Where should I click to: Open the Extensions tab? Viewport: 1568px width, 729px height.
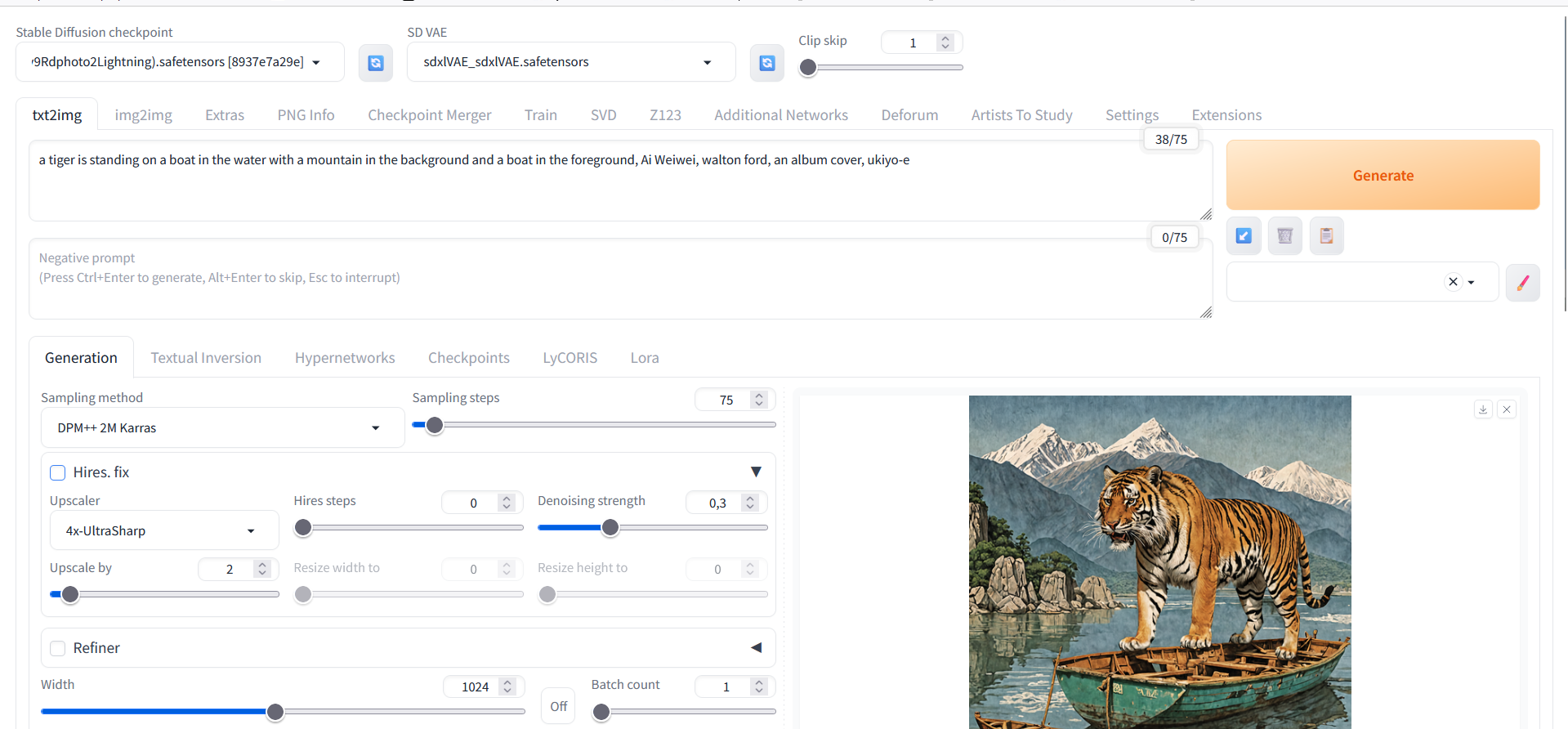click(x=1227, y=115)
